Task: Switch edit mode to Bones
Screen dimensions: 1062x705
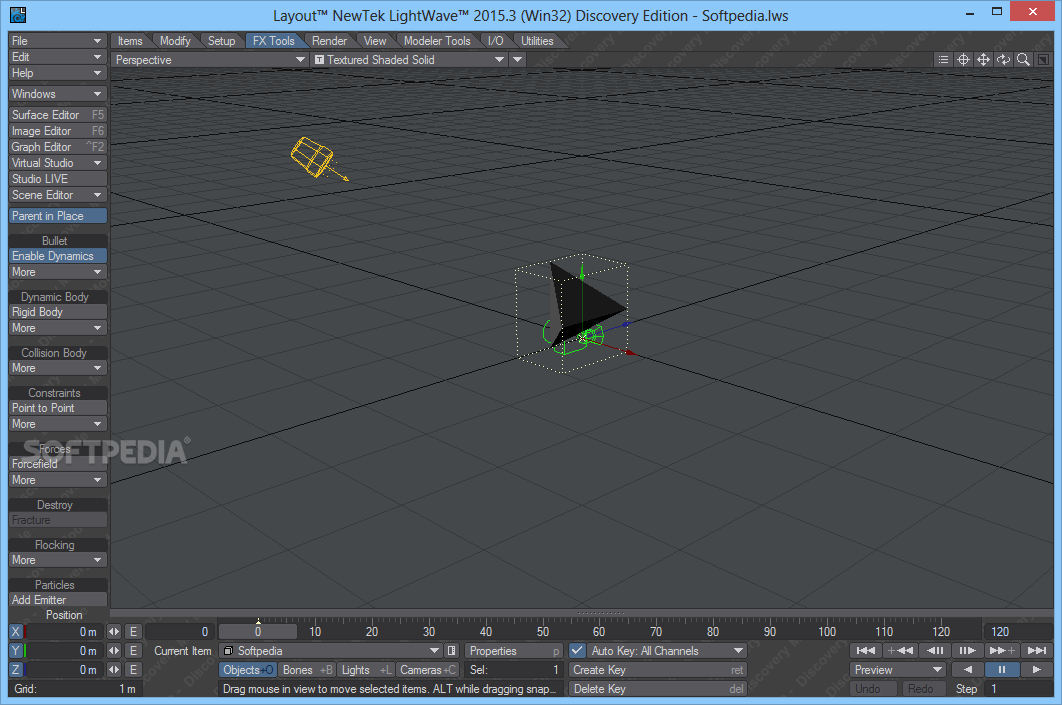Action: (307, 669)
